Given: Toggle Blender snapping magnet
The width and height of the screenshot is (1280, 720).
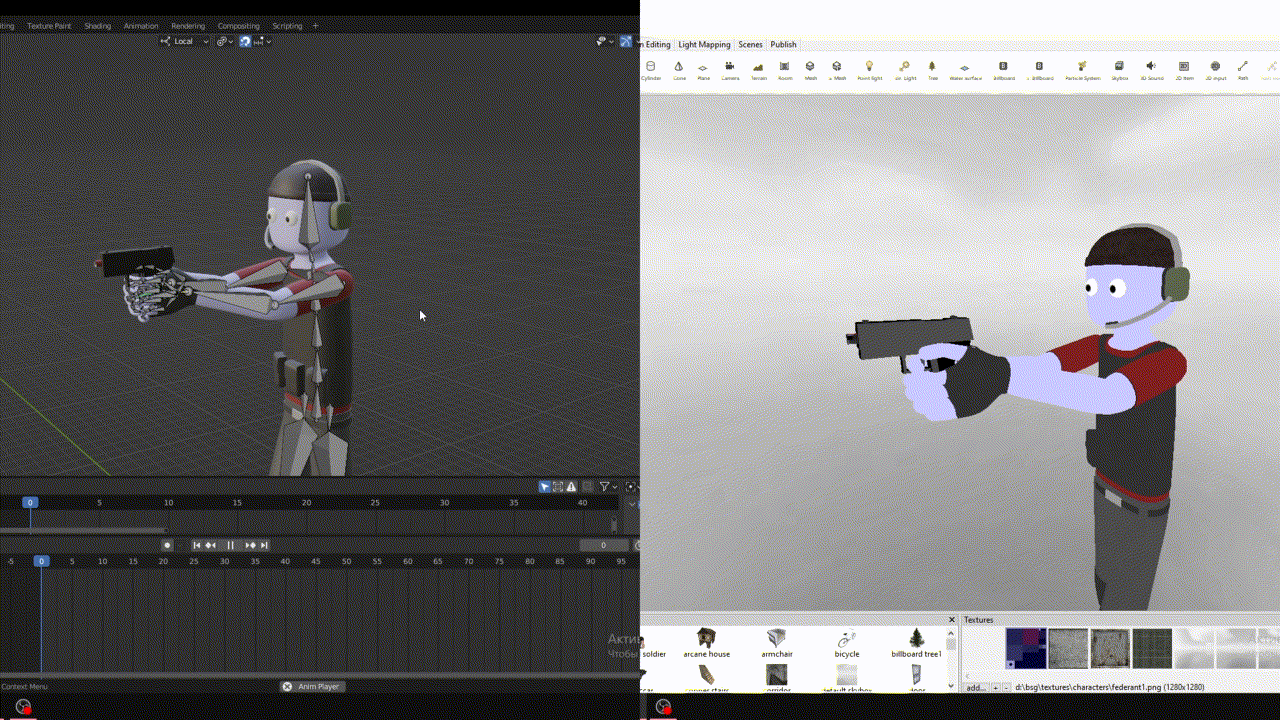Looking at the screenshot, I should (245, 41).
